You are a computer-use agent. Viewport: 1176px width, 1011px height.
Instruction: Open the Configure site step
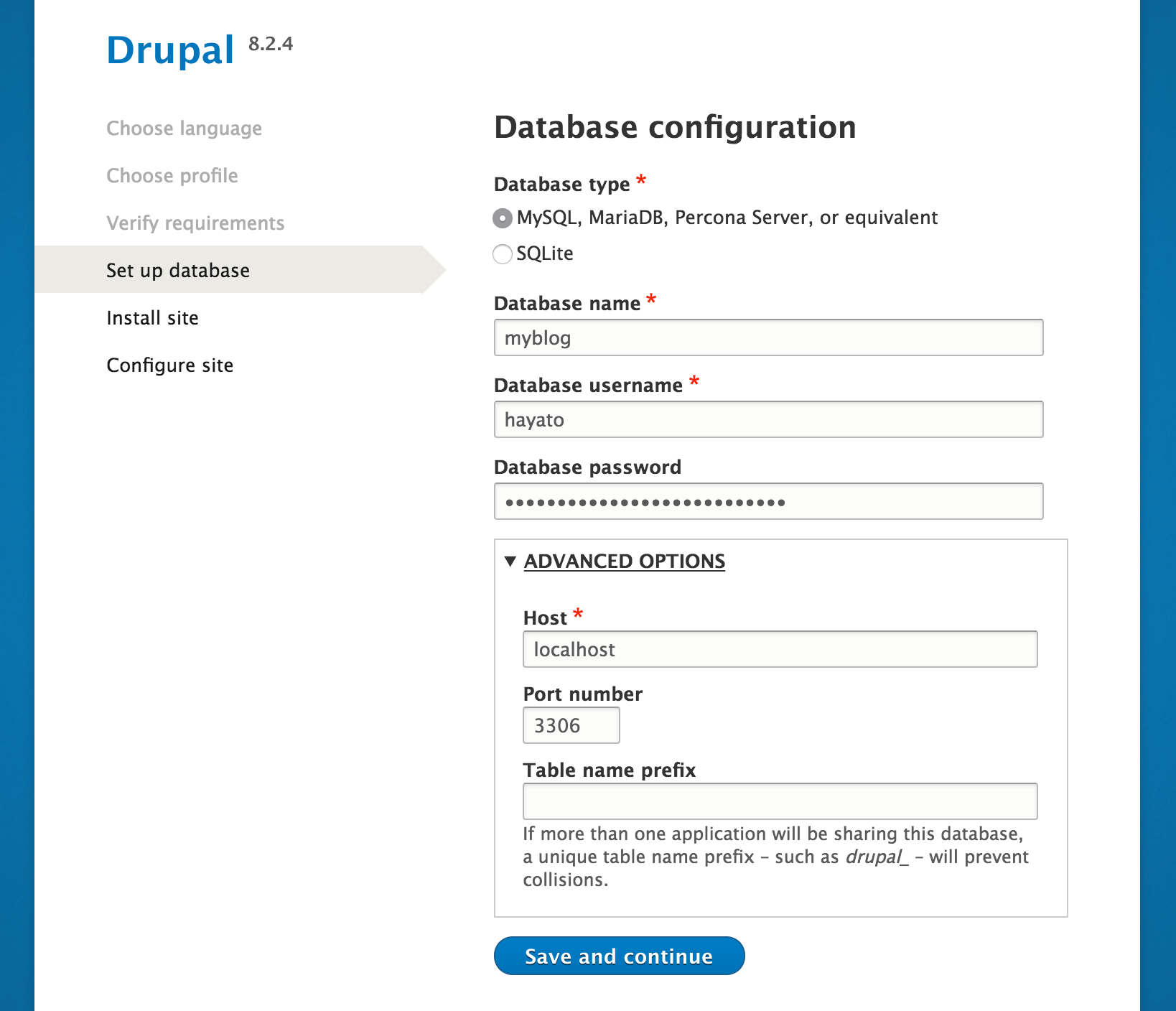tap(169, 365)
